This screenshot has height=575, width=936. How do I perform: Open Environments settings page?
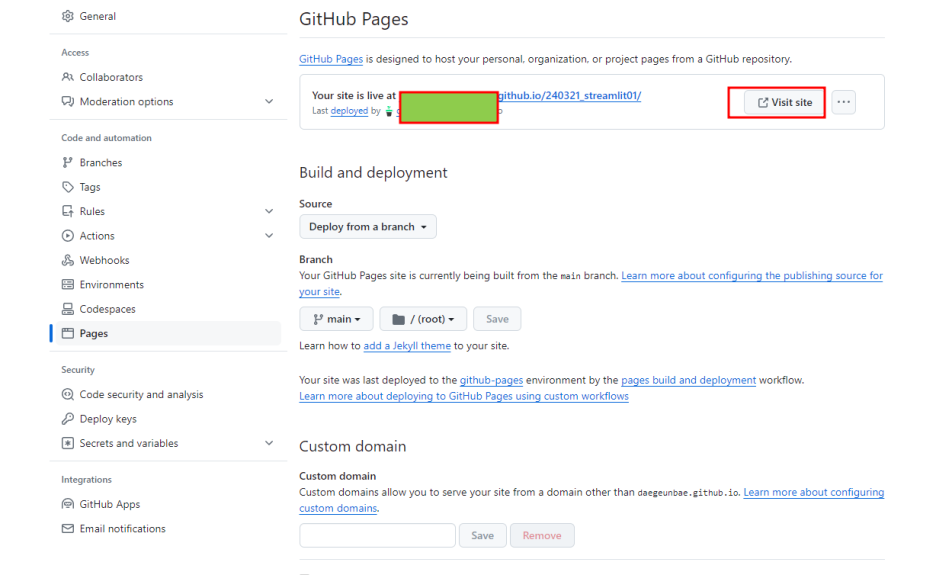pyautogui.click(x=112, y=285)
